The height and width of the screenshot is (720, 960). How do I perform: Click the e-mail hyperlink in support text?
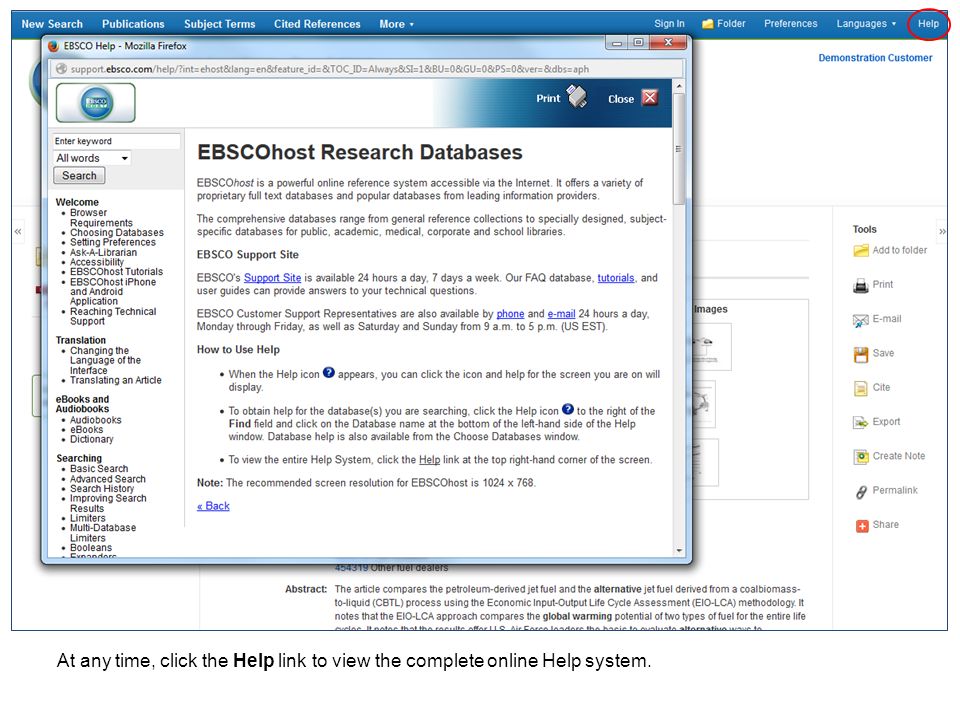point(561,314)
